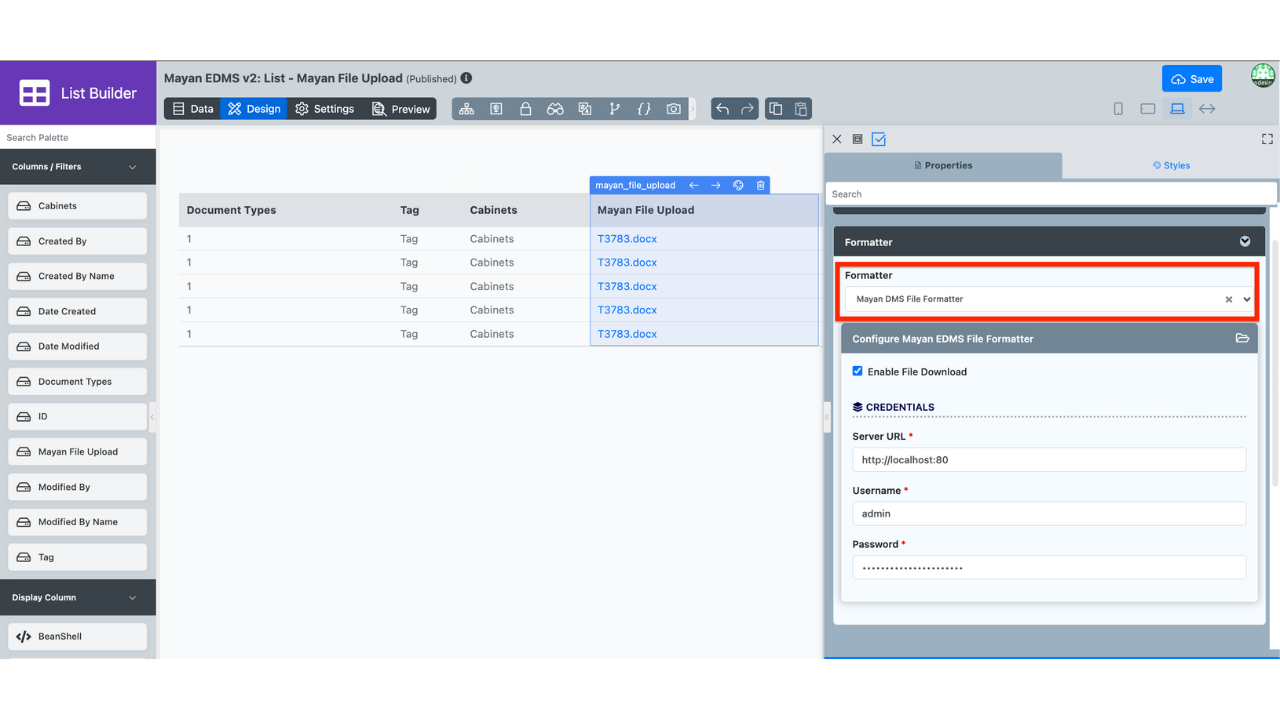Open the first T3783.docx link
The height and width of the screenshot is (720, 1280).
(627, 239)
